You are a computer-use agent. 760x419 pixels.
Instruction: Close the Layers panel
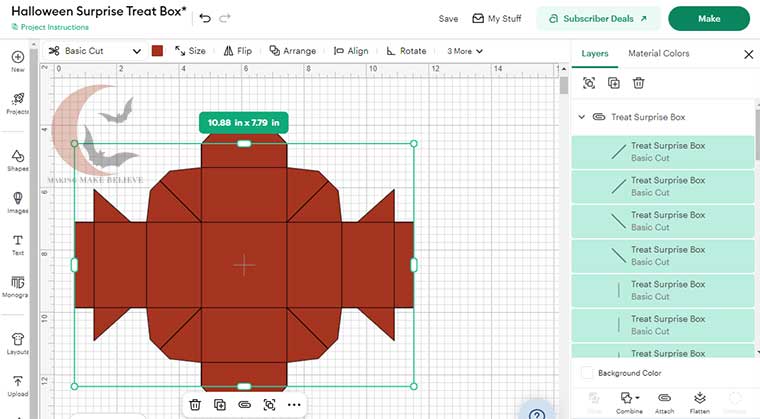pos(748,54)
